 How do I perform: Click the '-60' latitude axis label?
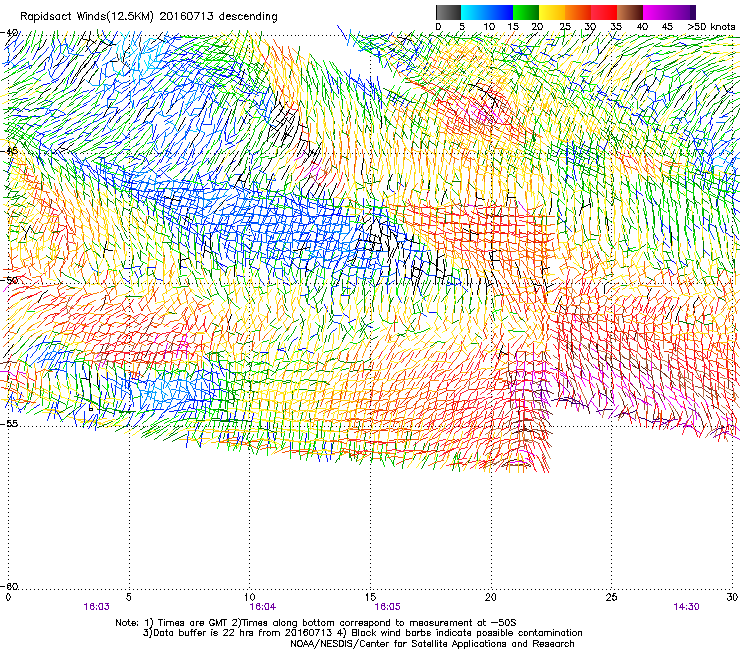[x=9, y=586]
